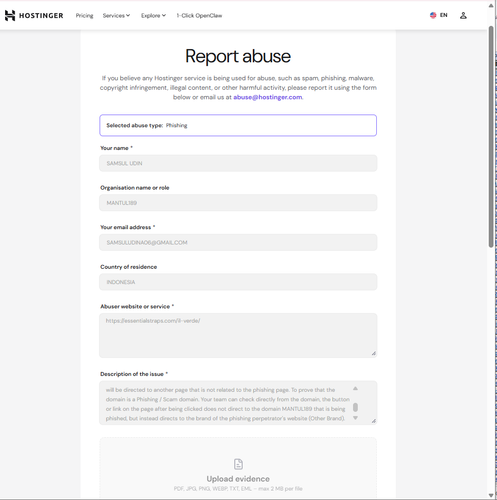Image resolution: width=497 pixels, height=500 pixels.
Task: Click the Your name label
Action: [116, 148]
